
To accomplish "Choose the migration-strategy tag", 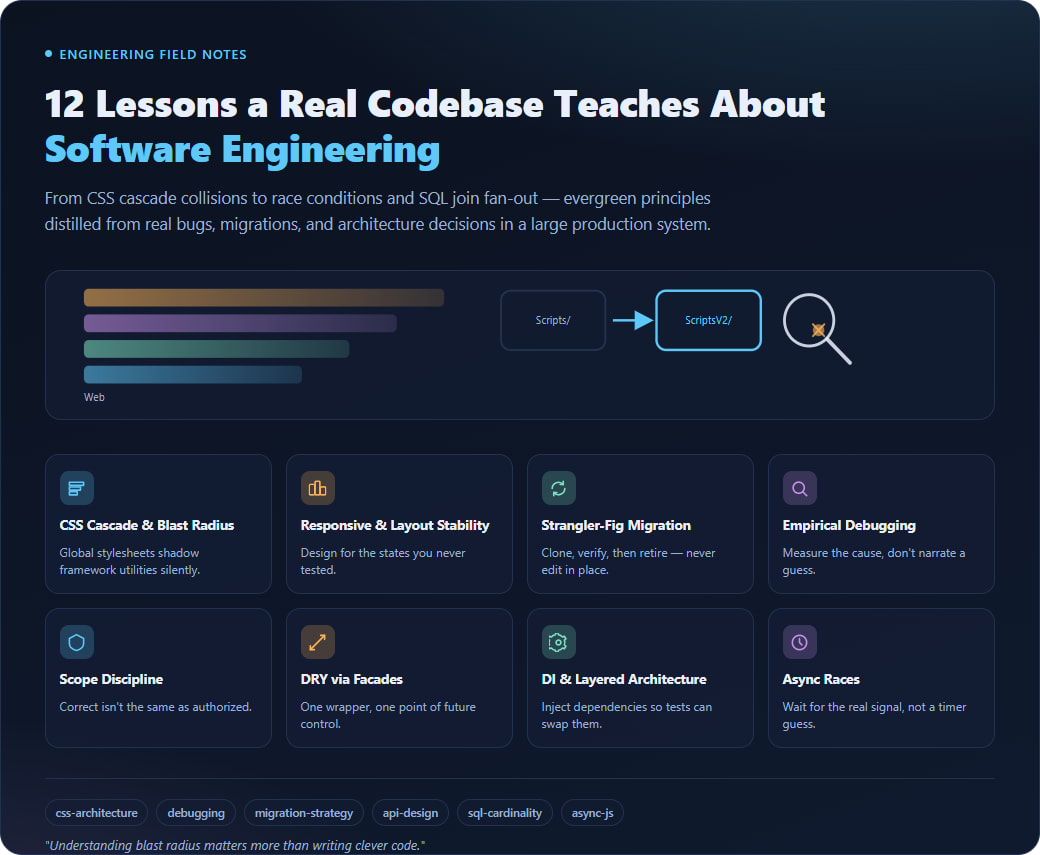I will pos(304,813).
